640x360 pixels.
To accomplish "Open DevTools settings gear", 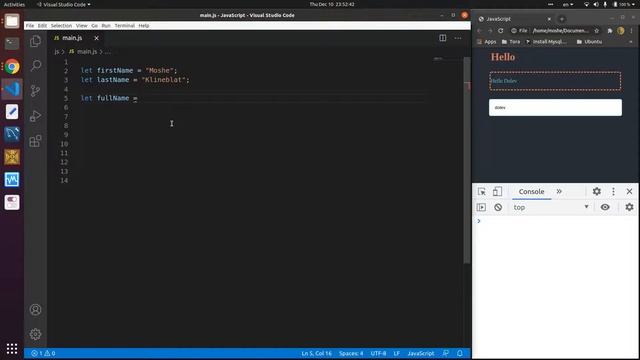I will point(597,191).
